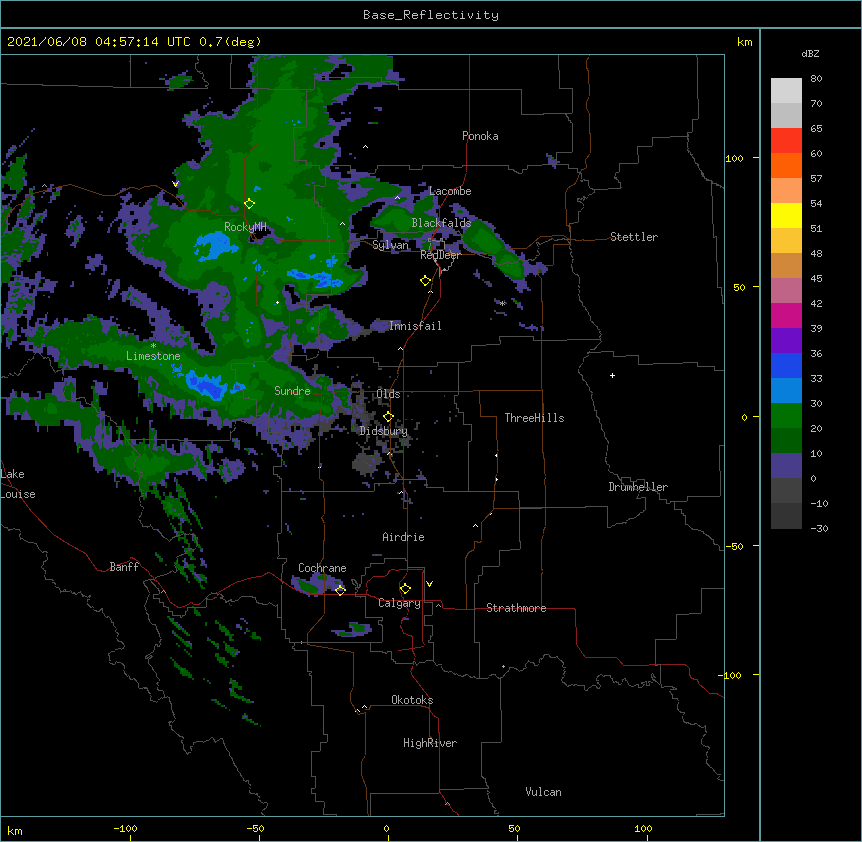Click the Blackfalds town label
Image resolution: width=862 pixels, height=842 pixels.
point(441,223)
